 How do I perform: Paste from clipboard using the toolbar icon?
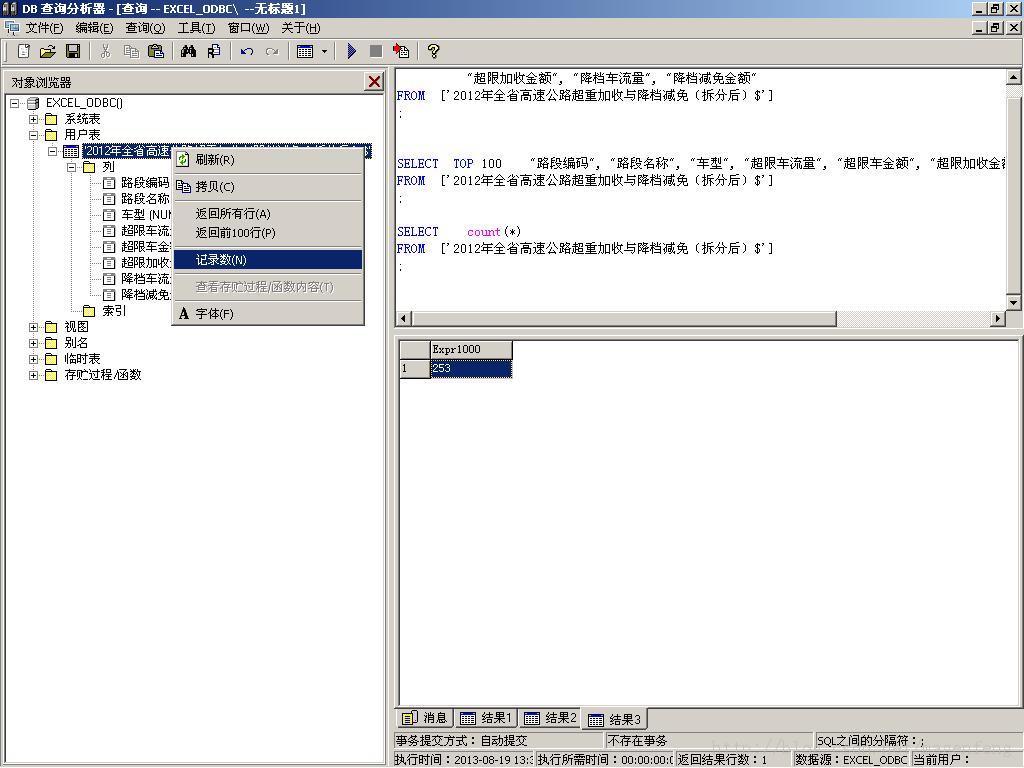pos(155,51)
